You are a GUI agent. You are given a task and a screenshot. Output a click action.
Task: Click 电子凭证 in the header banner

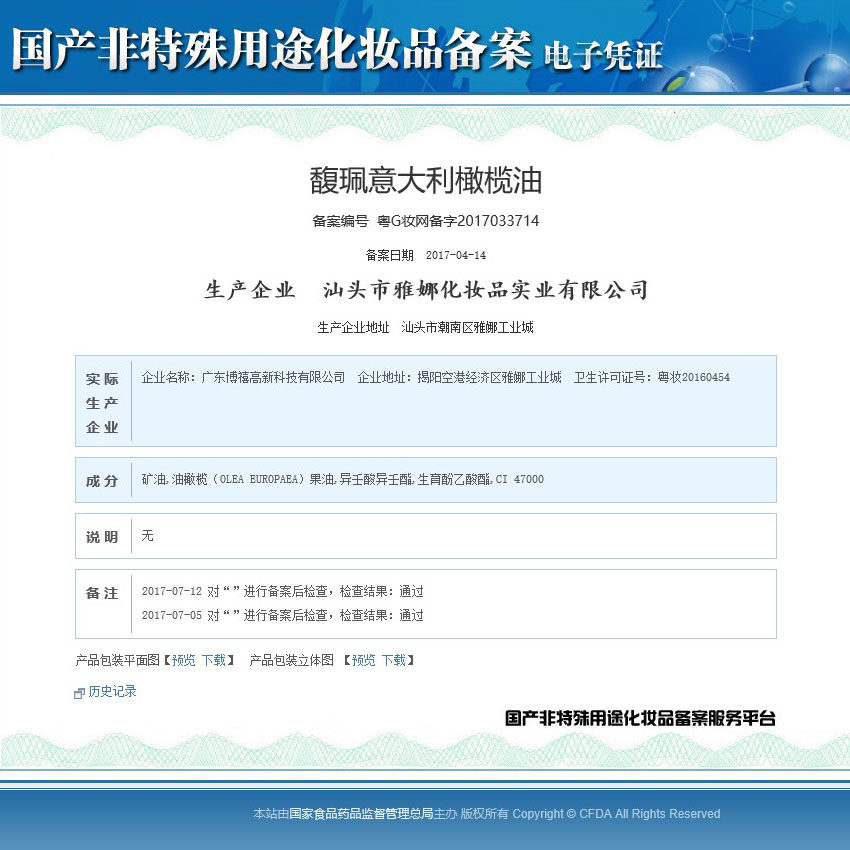[603, 56]
